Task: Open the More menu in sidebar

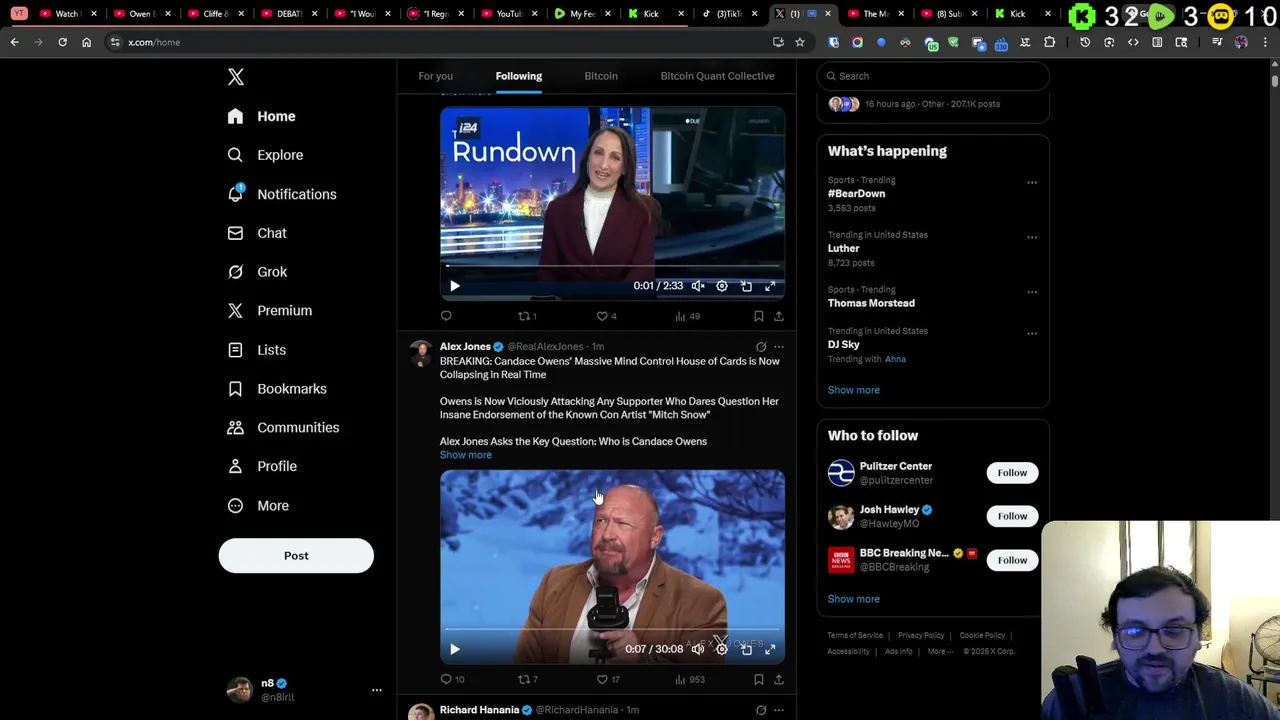Action: [x=258, y=506]
